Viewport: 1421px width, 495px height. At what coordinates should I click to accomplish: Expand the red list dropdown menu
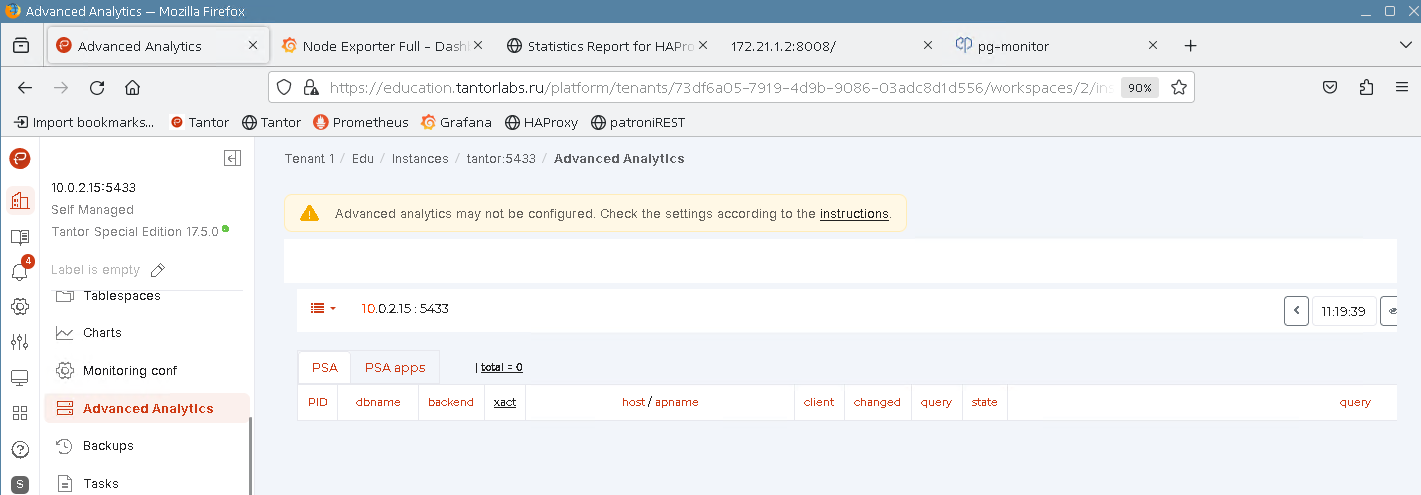click(x=323, y=309)
